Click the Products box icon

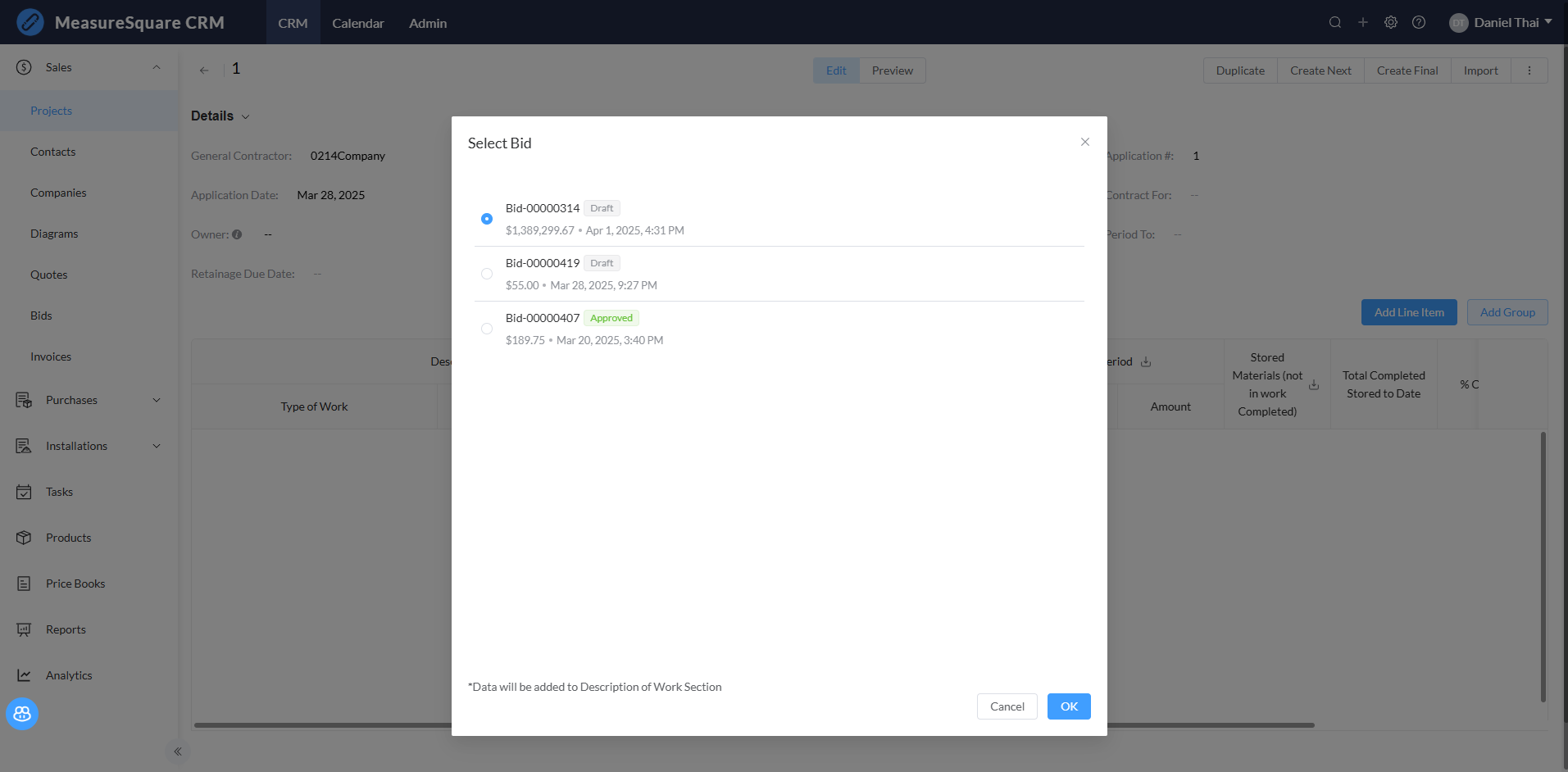click(x=24, y=538)
